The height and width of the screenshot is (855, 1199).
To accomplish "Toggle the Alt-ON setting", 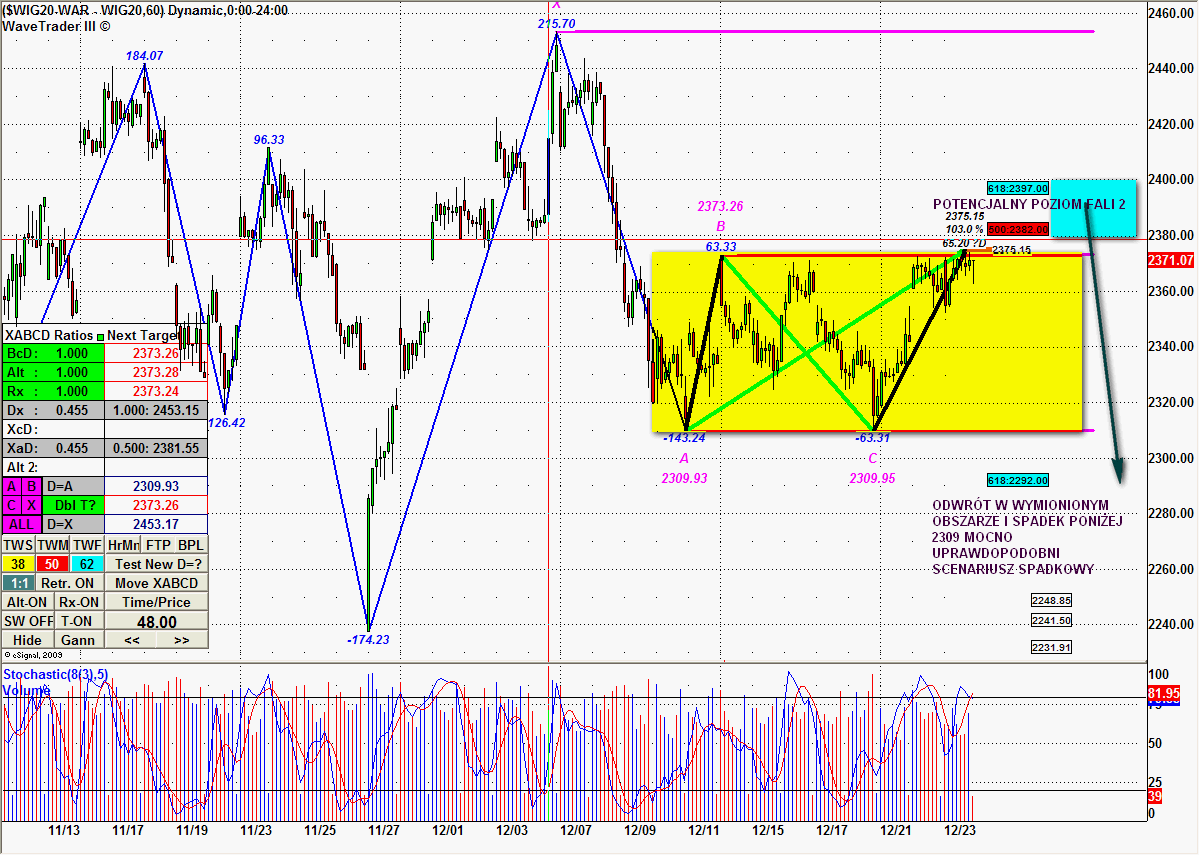I will point(27,602).
